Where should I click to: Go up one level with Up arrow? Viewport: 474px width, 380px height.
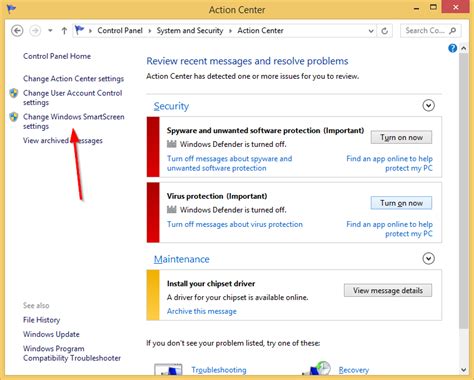(64, 31)
